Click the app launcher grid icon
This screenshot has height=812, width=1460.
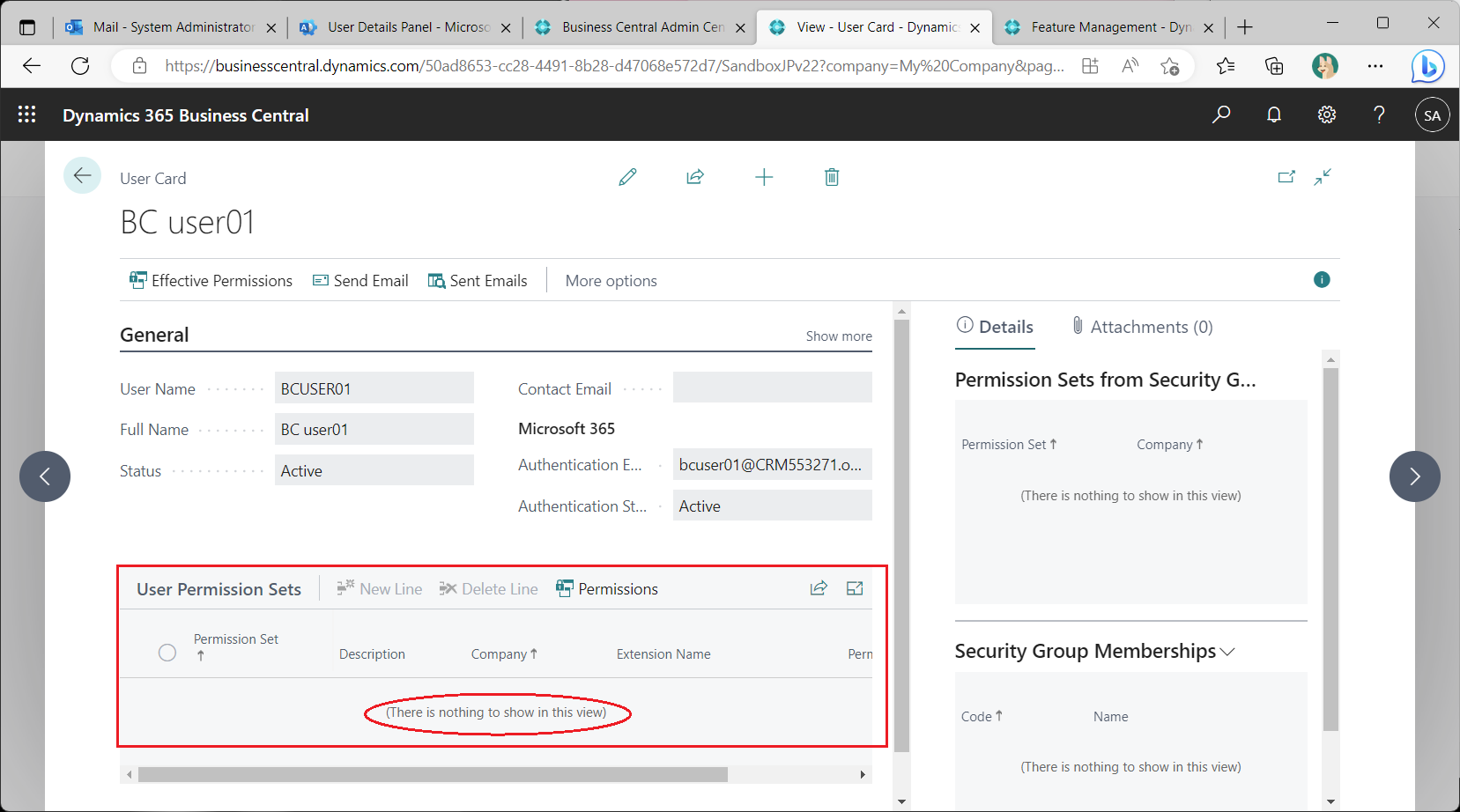point(26,114)
